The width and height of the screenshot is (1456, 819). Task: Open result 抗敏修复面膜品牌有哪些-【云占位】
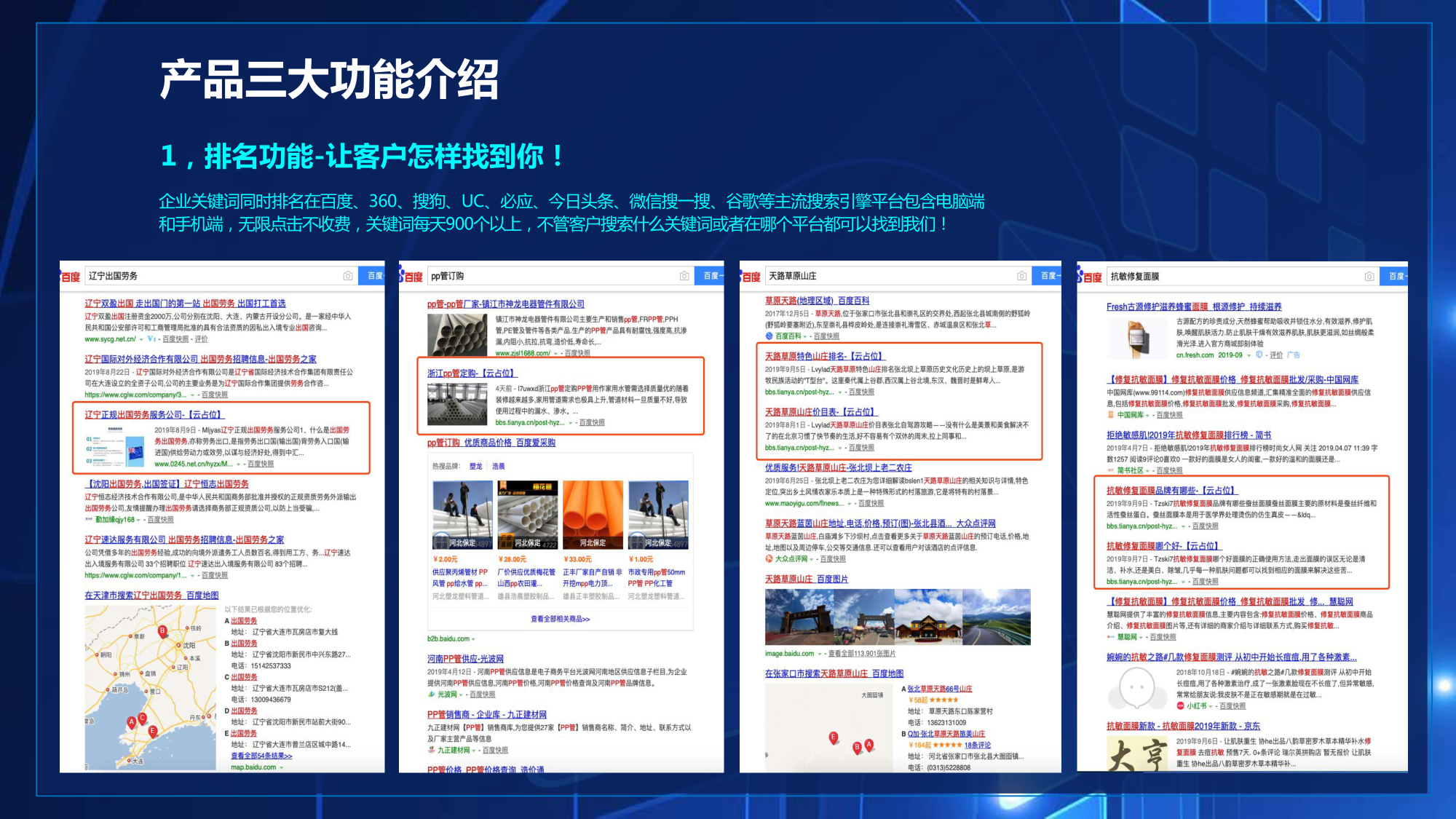coord(1173,490)
